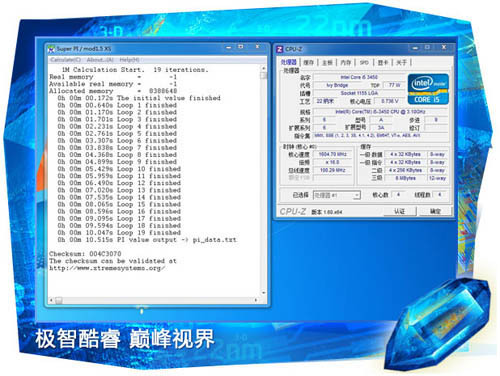Click the Super PI horizontal scrollbar right arrow
Image resolution: width=500 pixels, height=376 pixels.
point(256,300)
